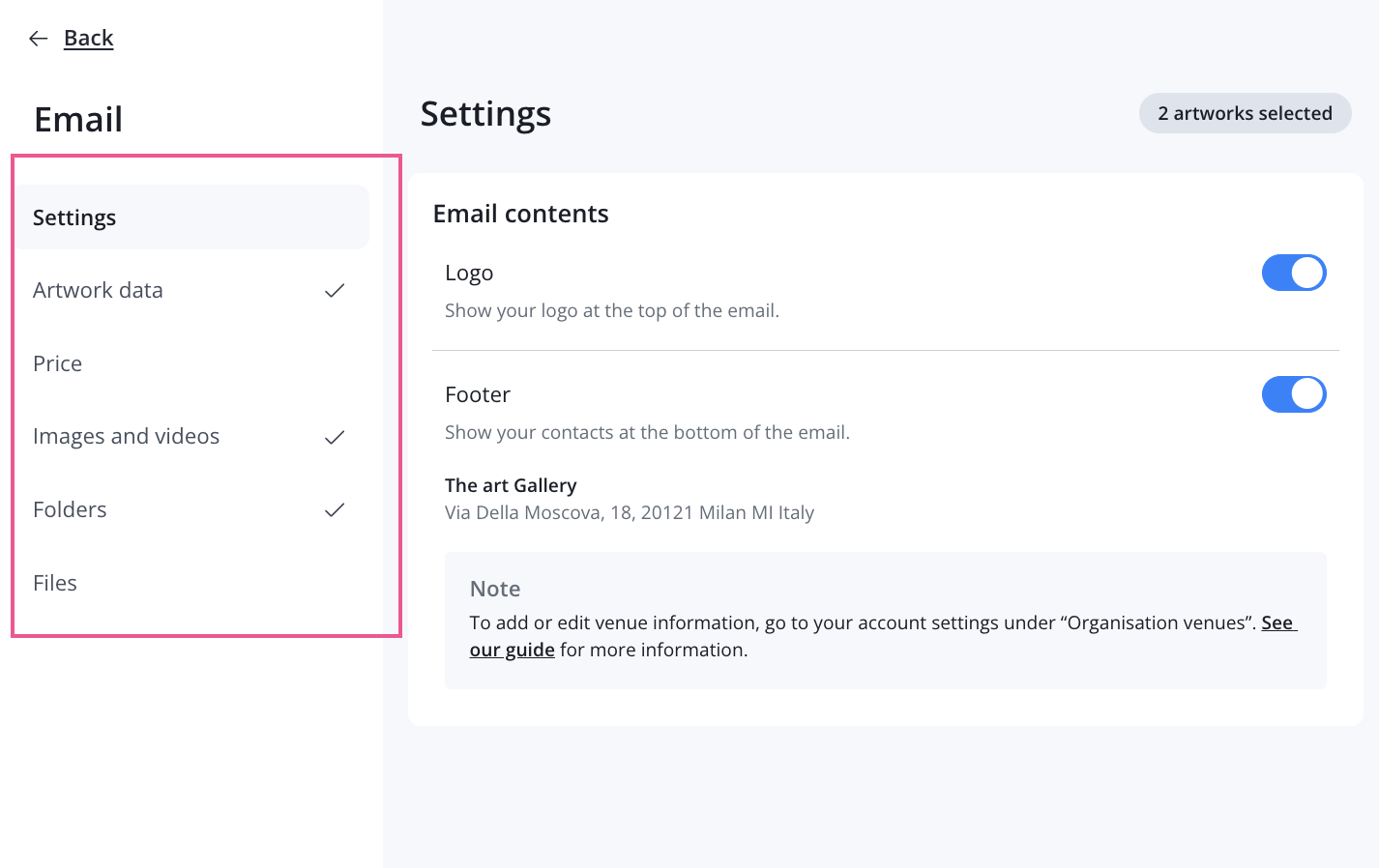This screenshot has width=1379, height=868.
Task: Switch to the Folders section
Action: point(191,510)
